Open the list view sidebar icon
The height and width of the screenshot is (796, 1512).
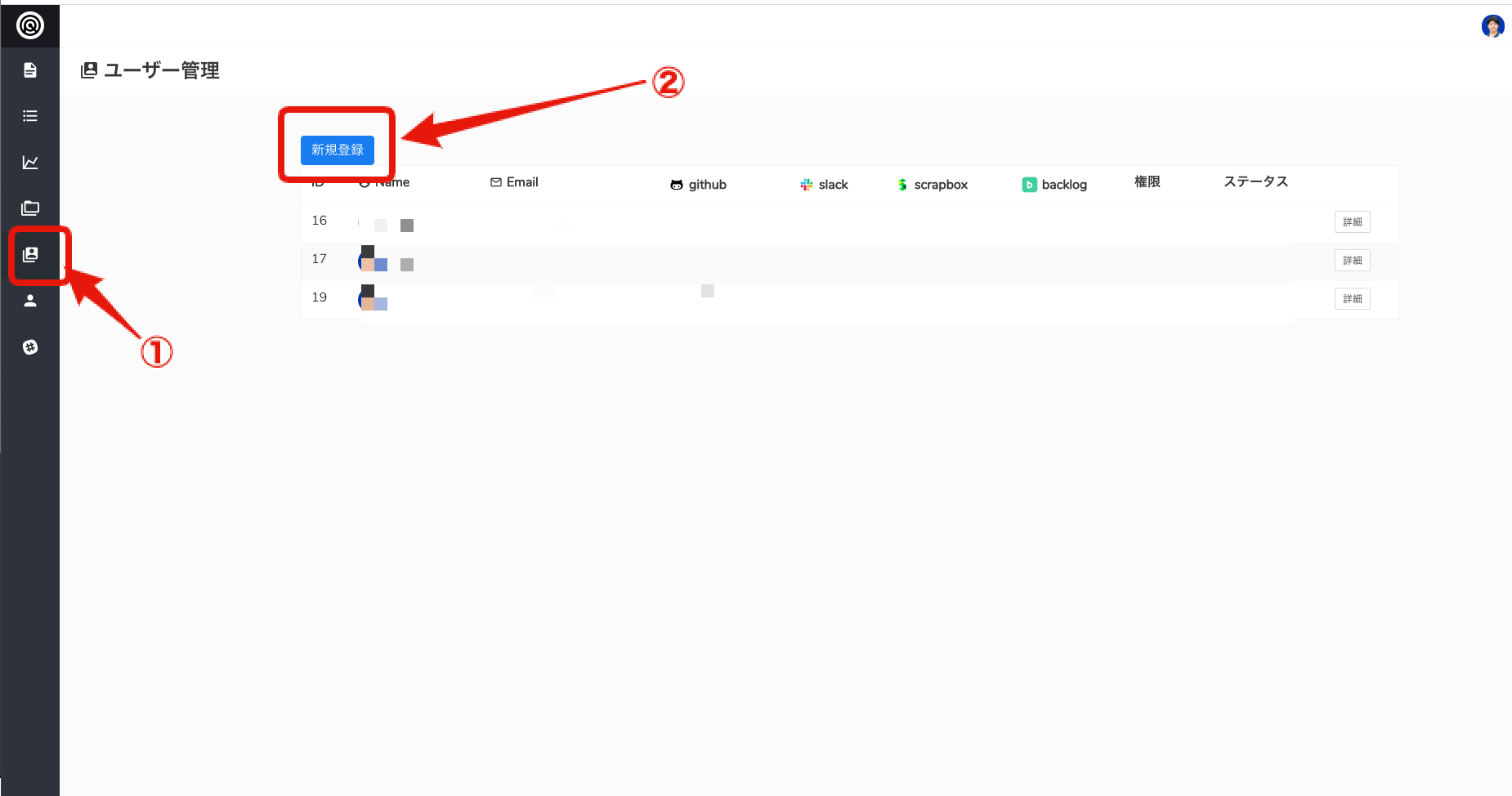(30, 116)
